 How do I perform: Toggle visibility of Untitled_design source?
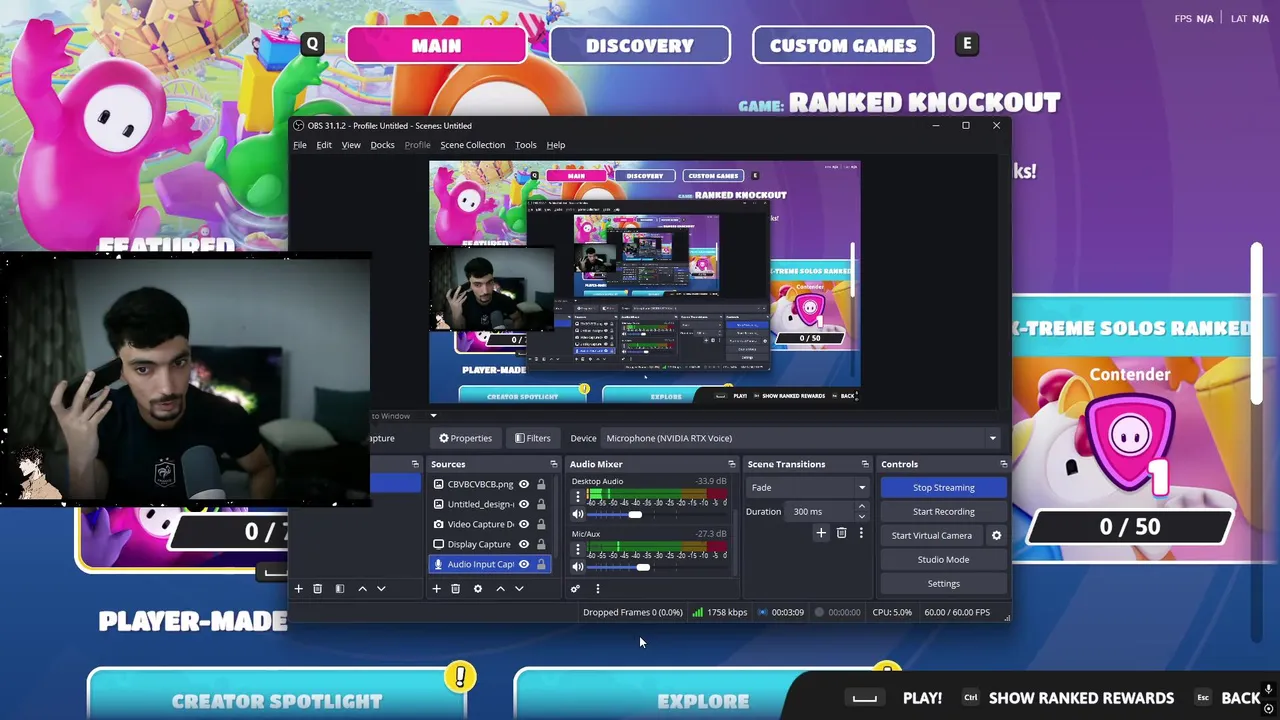click(523, 504)
